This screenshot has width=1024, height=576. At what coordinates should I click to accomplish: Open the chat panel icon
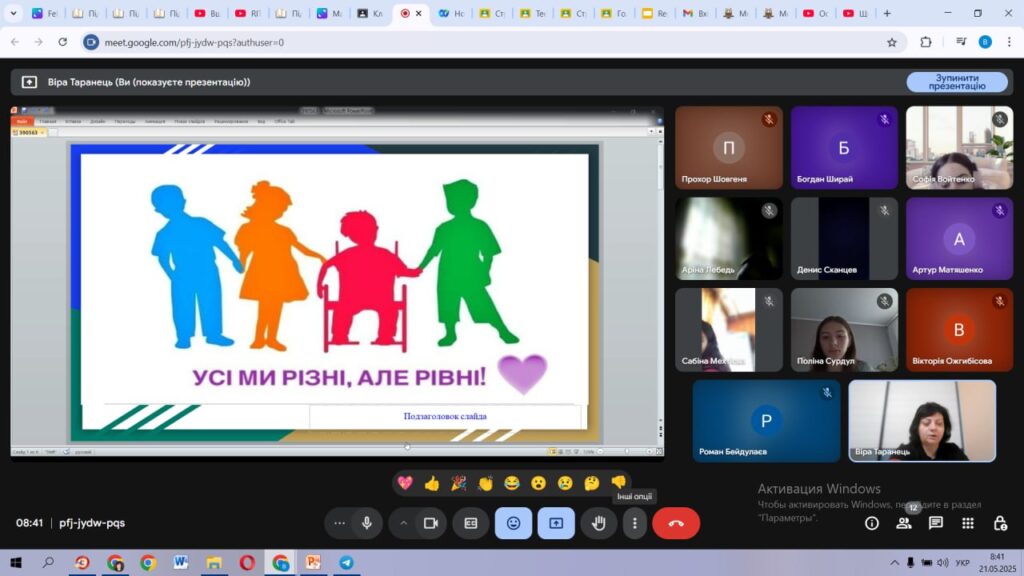tap(936, 523)
